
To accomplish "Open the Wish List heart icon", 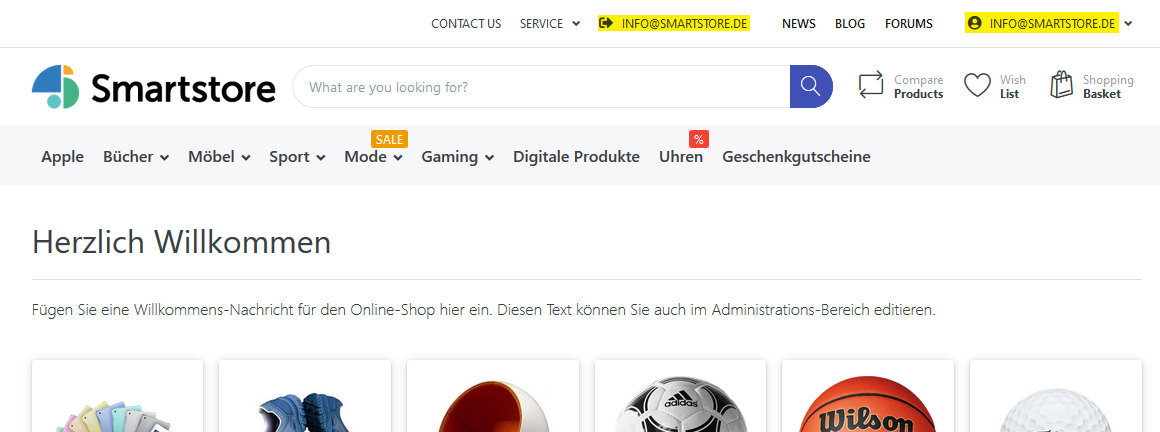I will tap(977, 86).
